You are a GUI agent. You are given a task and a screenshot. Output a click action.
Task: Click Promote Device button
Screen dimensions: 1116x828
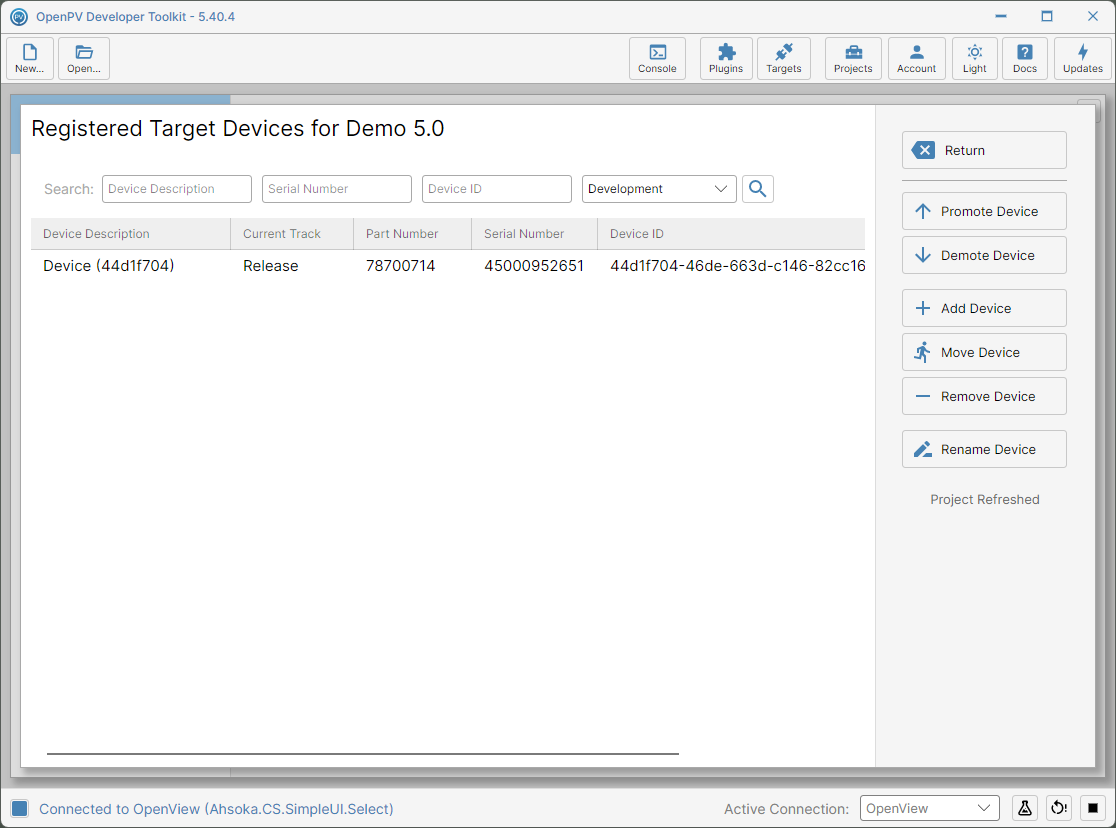point(984,211)
